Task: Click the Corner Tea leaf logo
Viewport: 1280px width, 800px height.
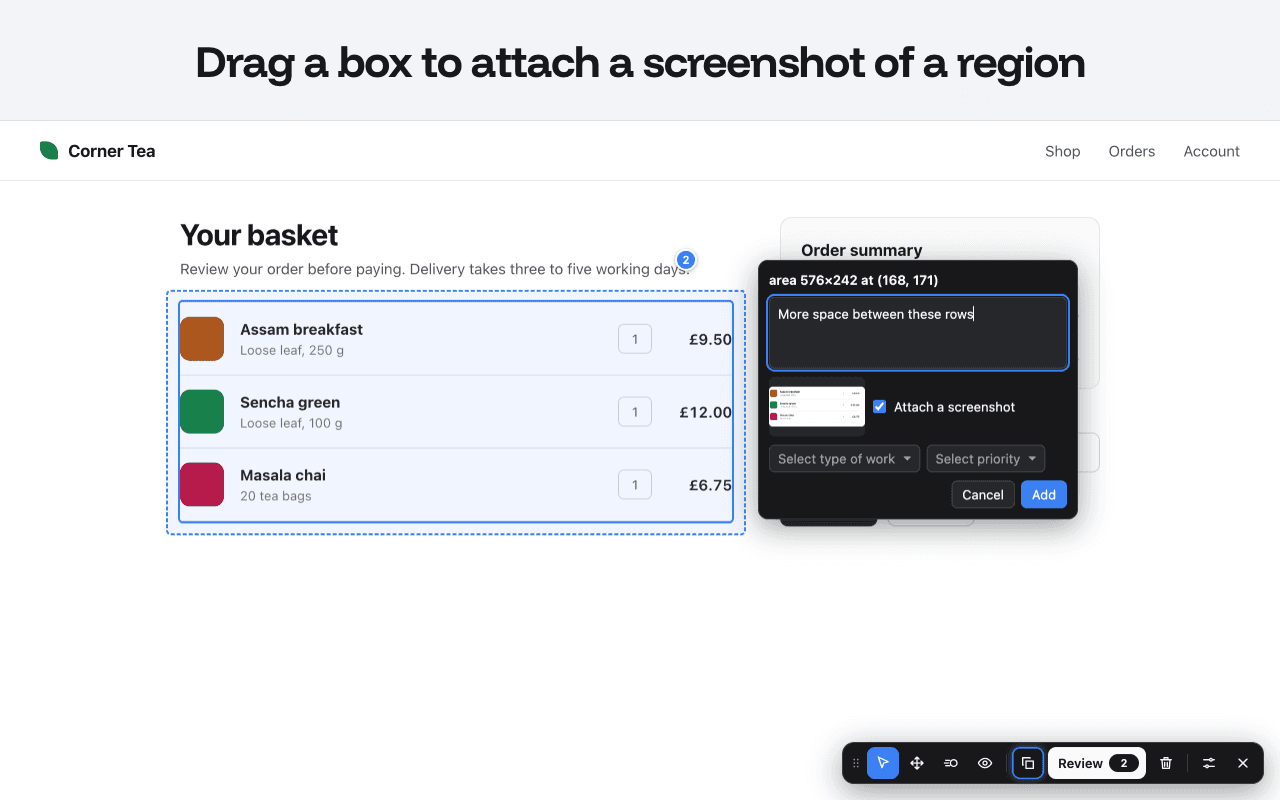Action: (x=49, y=151)
